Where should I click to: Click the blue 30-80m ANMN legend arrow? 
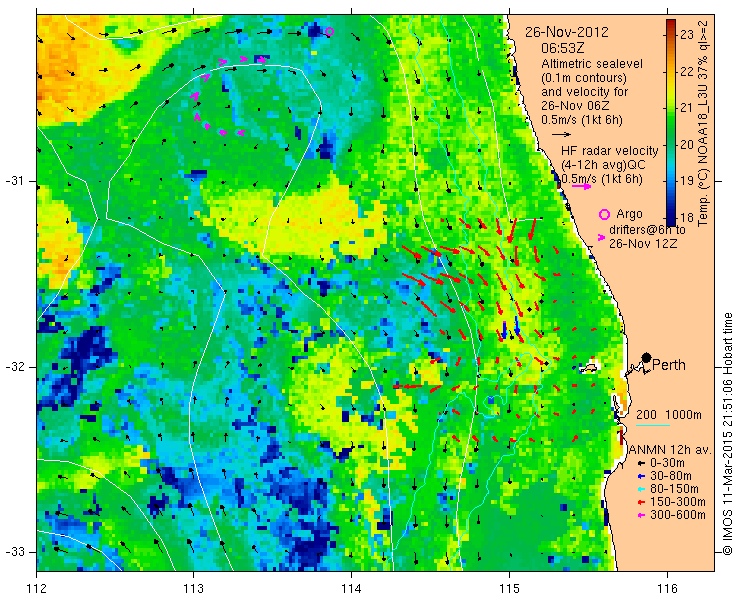point(640,476)
